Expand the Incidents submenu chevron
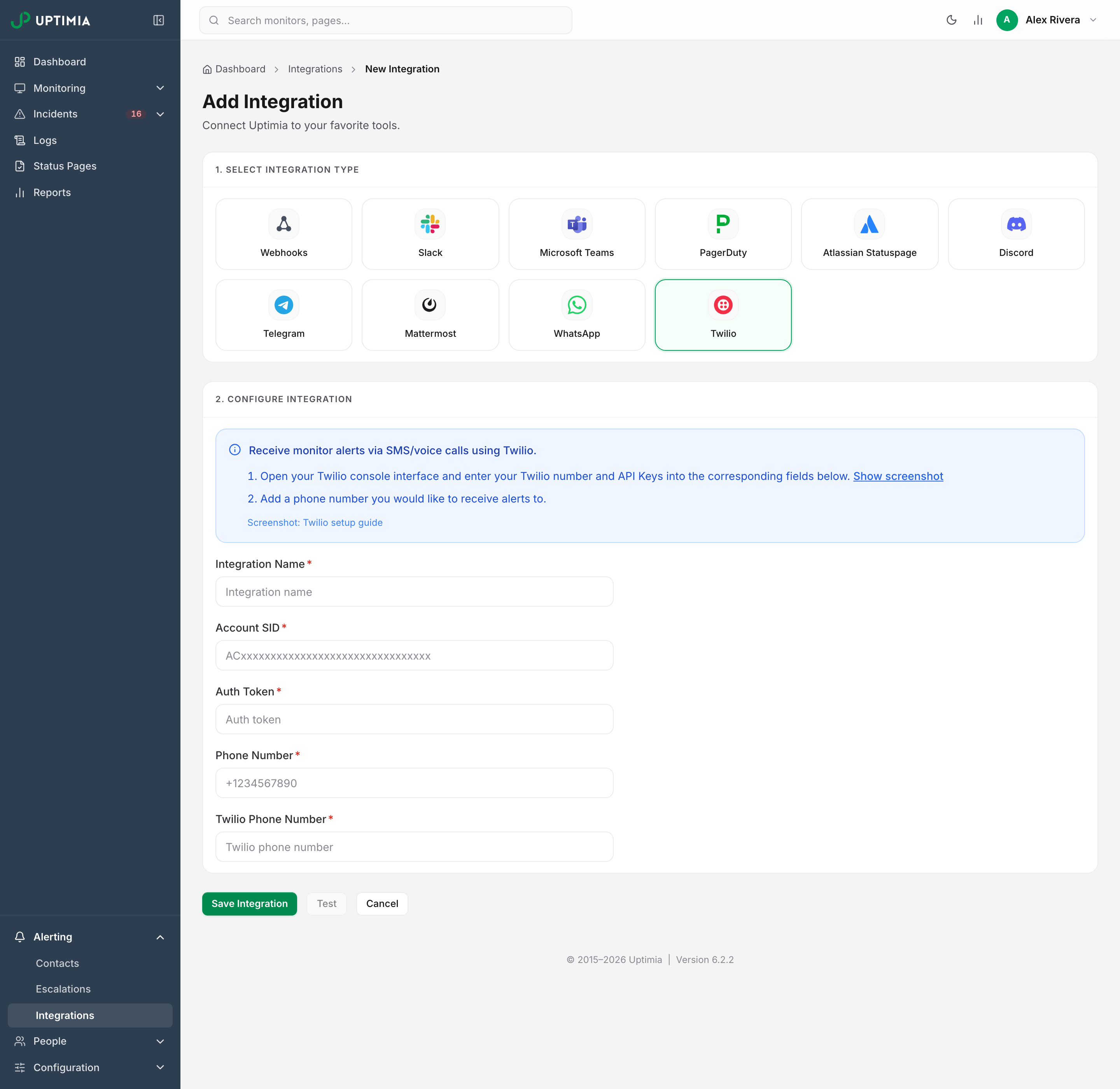The width and height of the screenshot is (1120, 1089). click(x=160, y=114)
